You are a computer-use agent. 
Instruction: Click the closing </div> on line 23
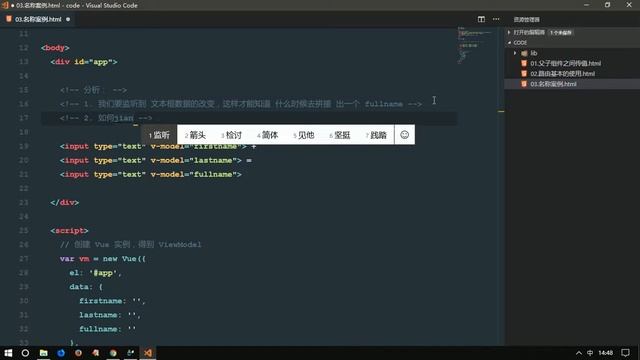(64, 202)
